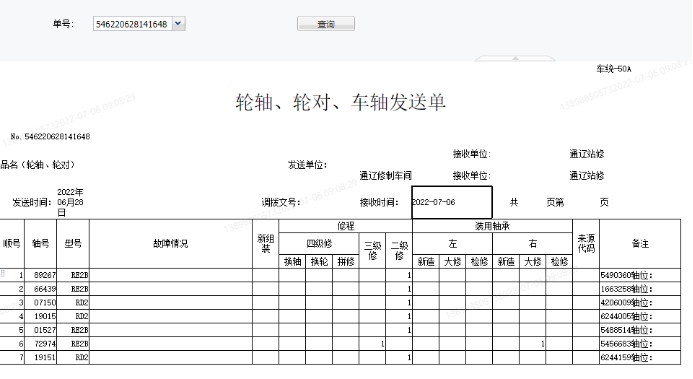
Task: Click the 新组装 column header
Action: (x=266, y=243)
